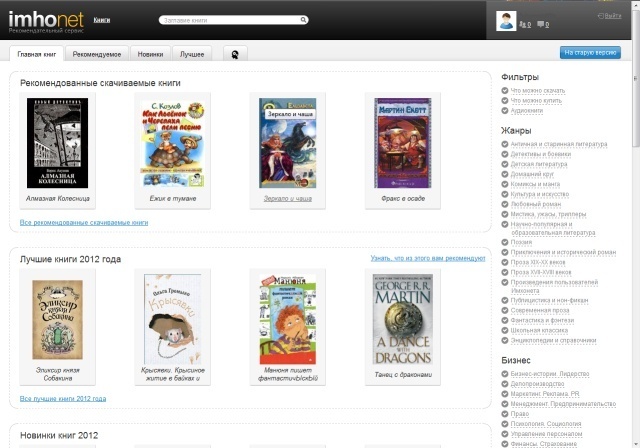Open the user avatar profile picture
The width and height of the screenshot is (640, 448).
(506, 21)
